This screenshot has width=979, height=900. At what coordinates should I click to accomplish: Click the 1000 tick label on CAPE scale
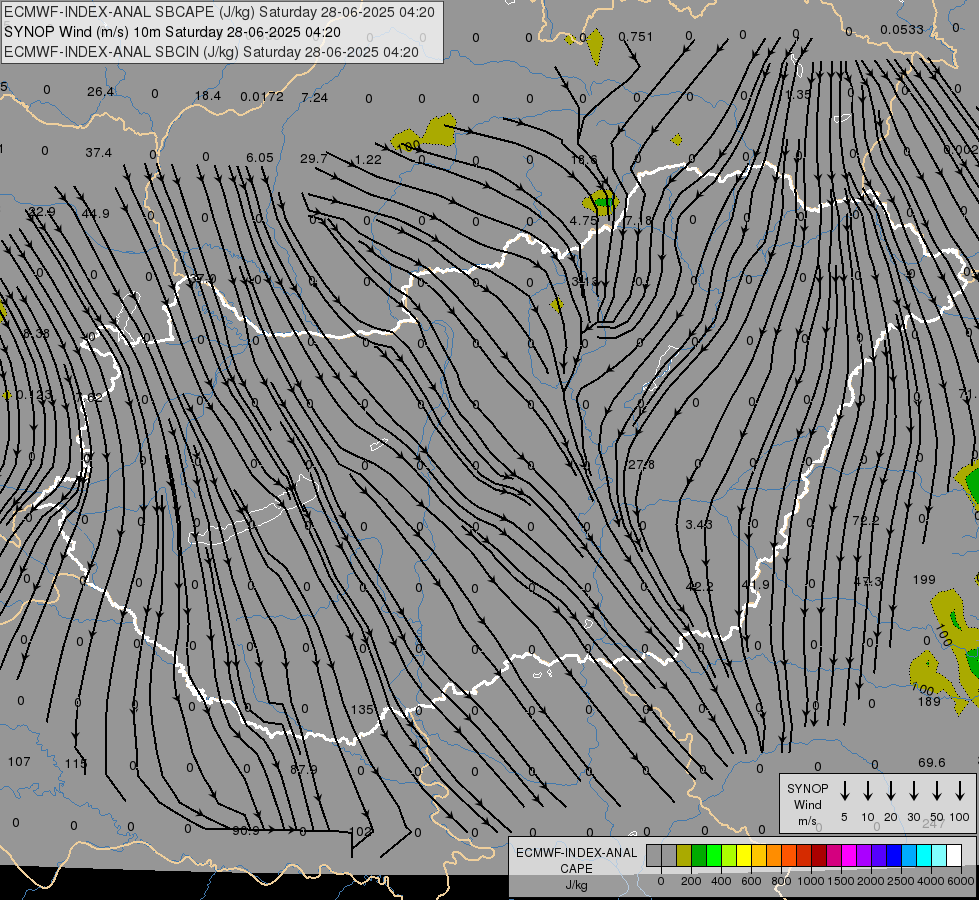[810, 881]
